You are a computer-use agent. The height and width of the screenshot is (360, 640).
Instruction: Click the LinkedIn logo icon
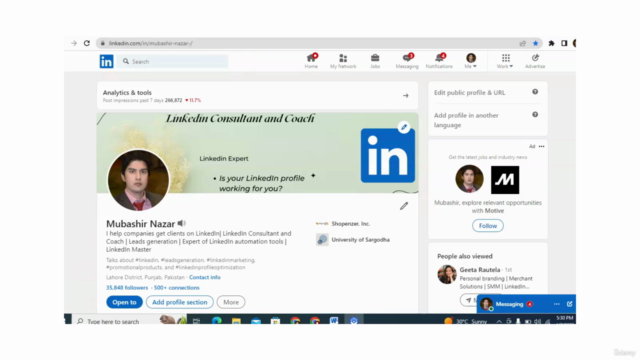107,62
